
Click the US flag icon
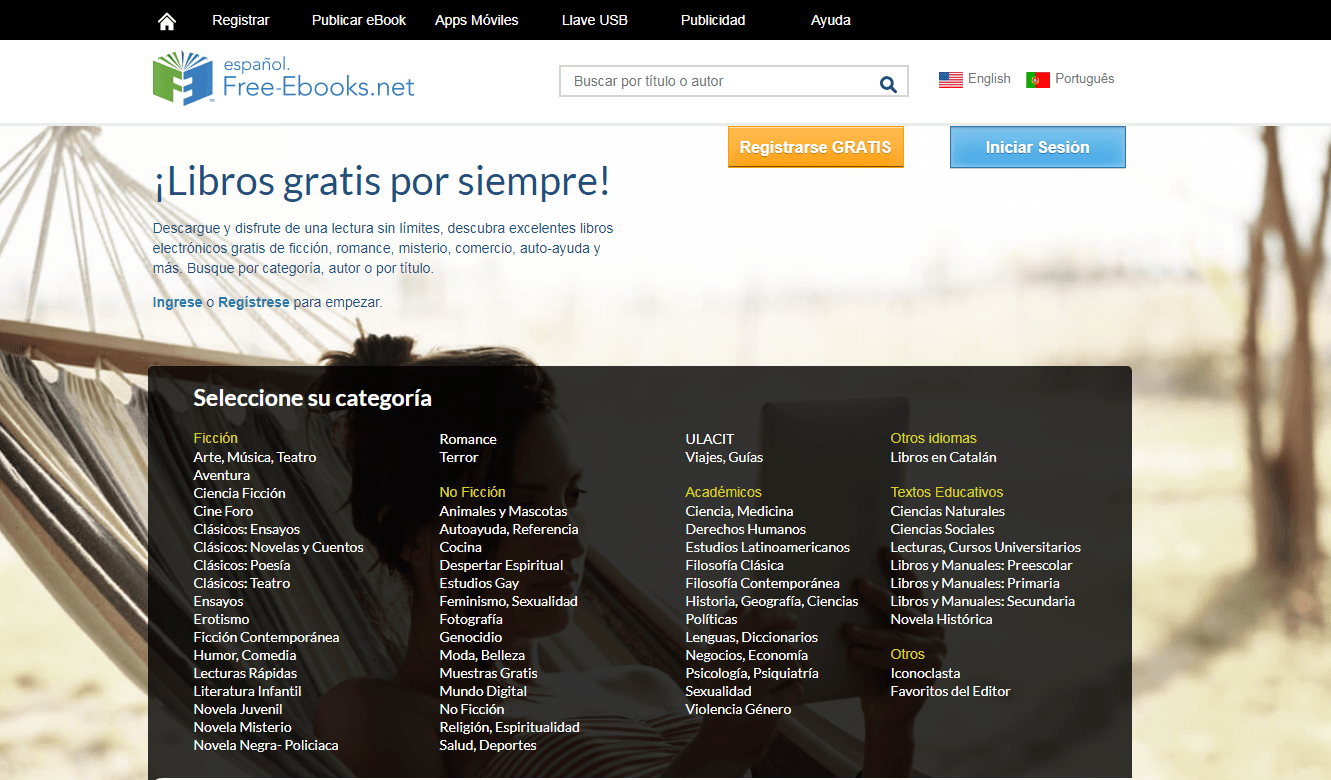pos(950,80)
